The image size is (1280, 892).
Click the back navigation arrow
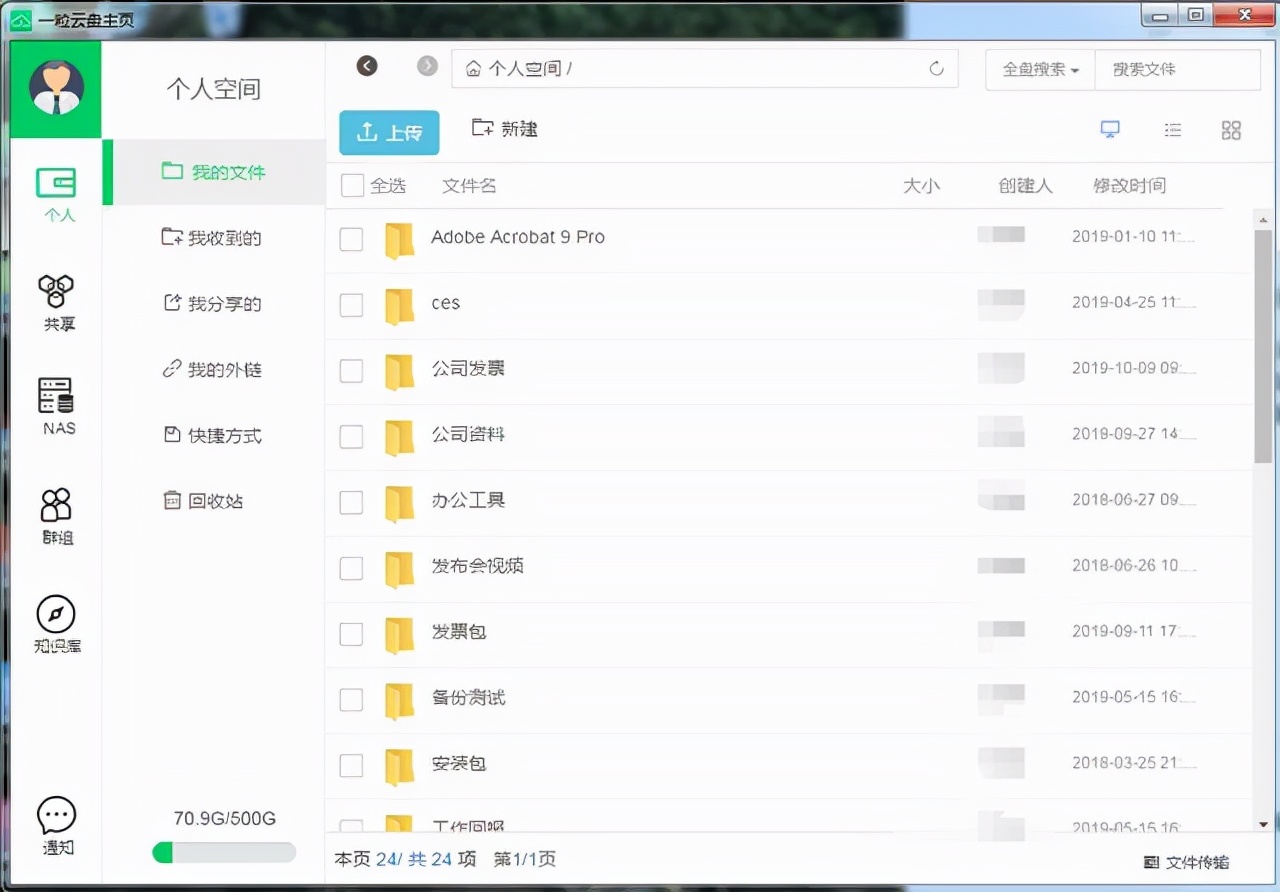coord(366,65)
